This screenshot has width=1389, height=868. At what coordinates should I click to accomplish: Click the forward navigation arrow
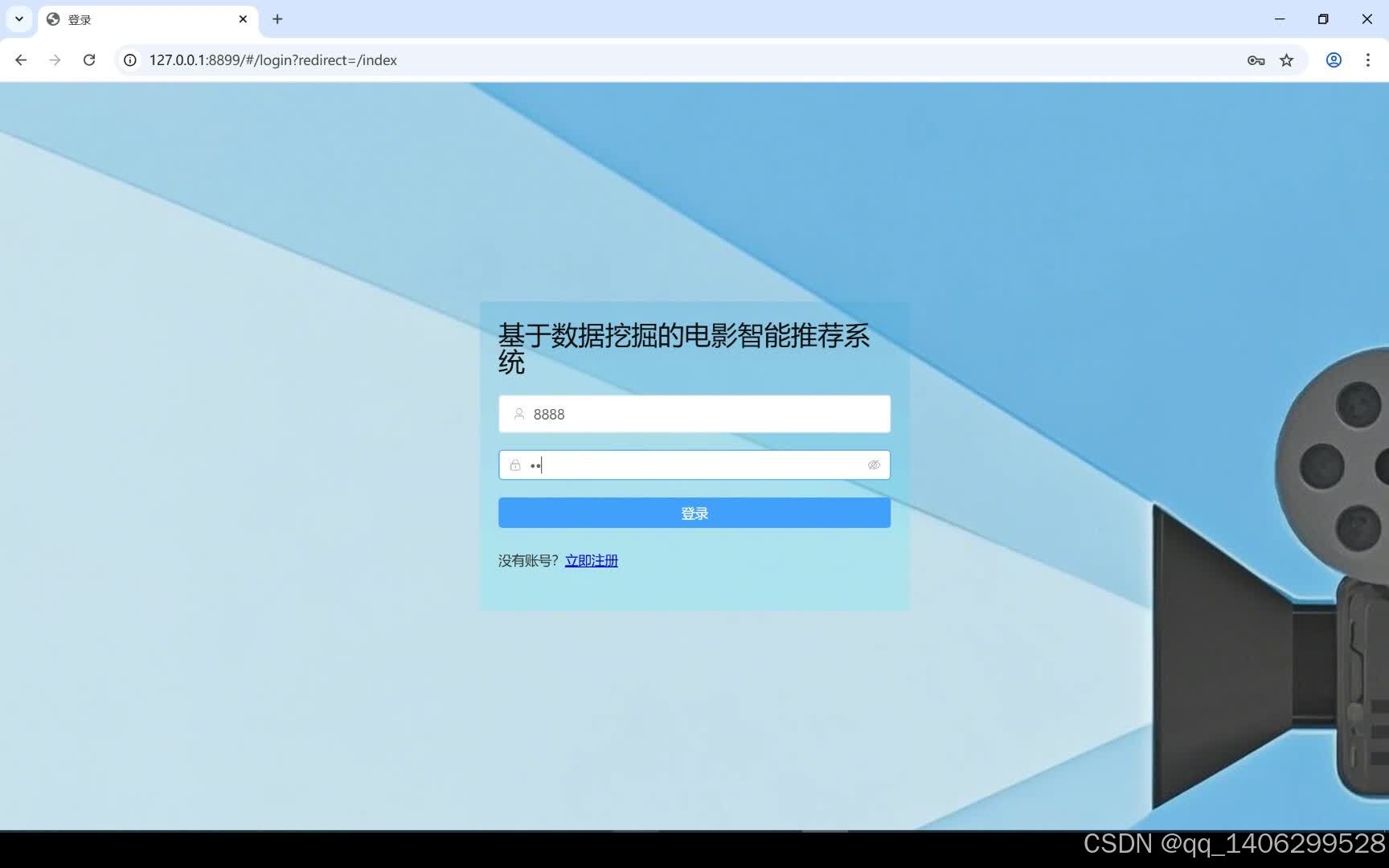point(55,59)
